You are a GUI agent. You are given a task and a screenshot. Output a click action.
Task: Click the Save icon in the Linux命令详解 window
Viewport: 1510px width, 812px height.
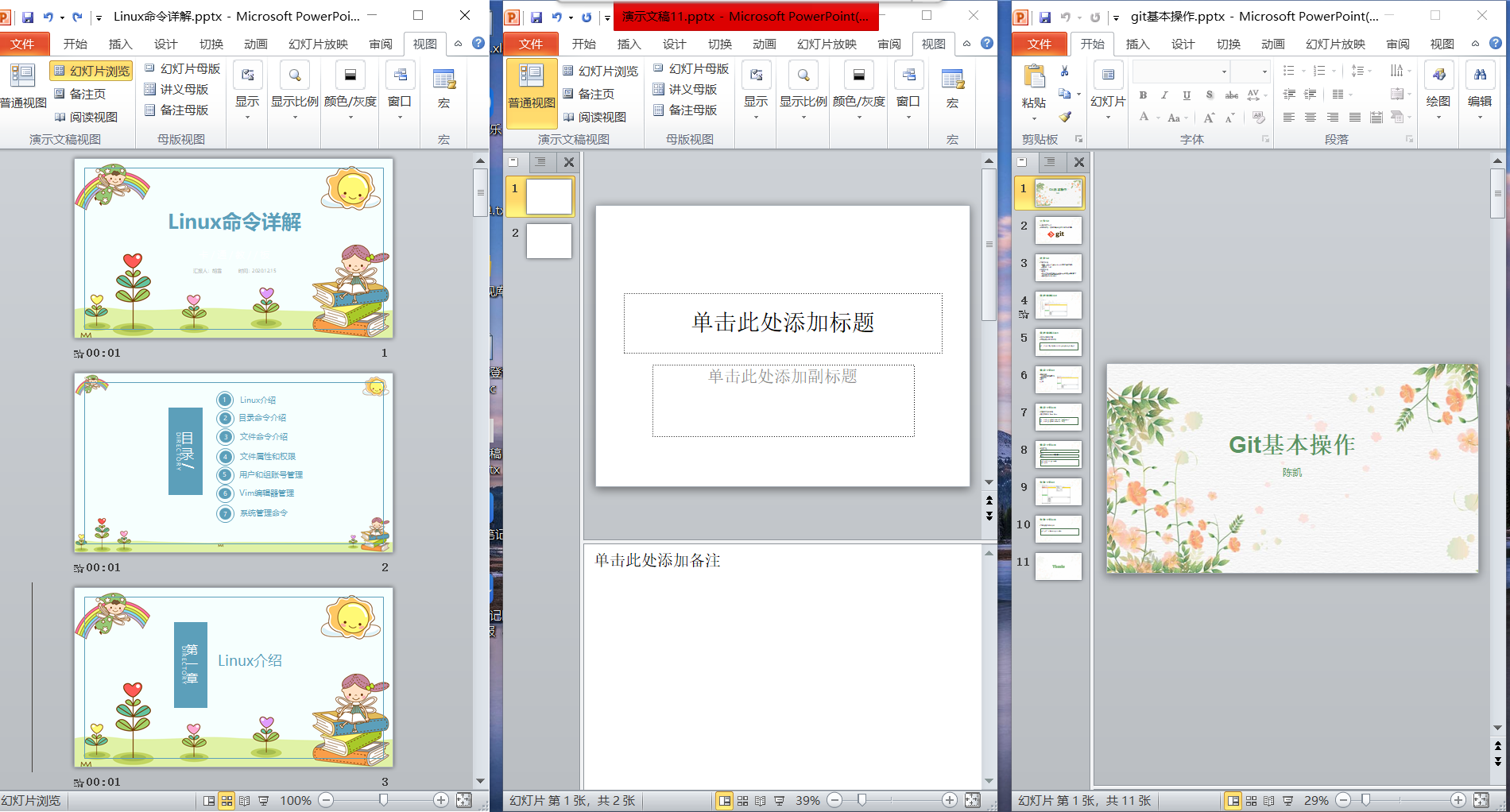(x=28, y=17)
